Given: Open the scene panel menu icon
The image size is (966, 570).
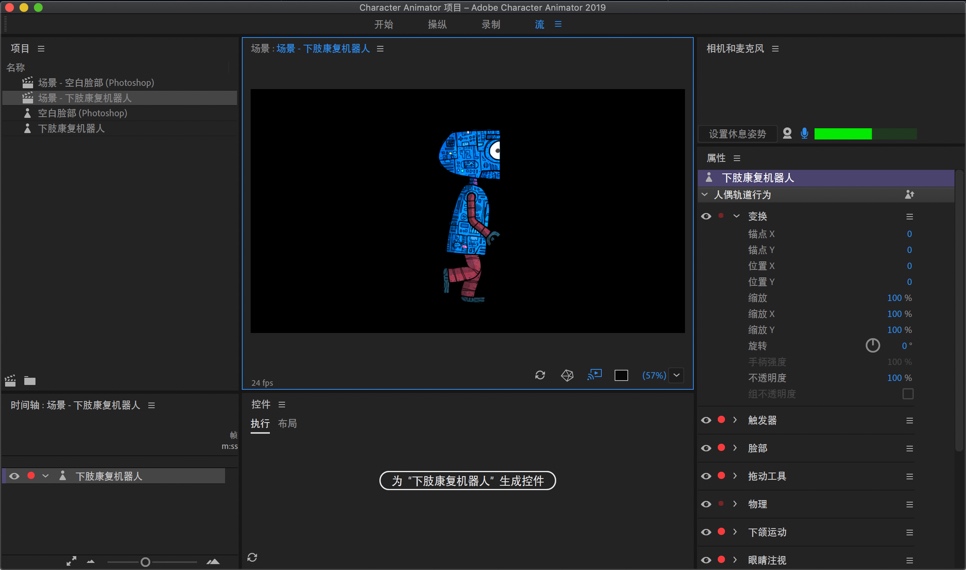Looking at the screenshot, I should pyautogui.click(x=380, y=49).
